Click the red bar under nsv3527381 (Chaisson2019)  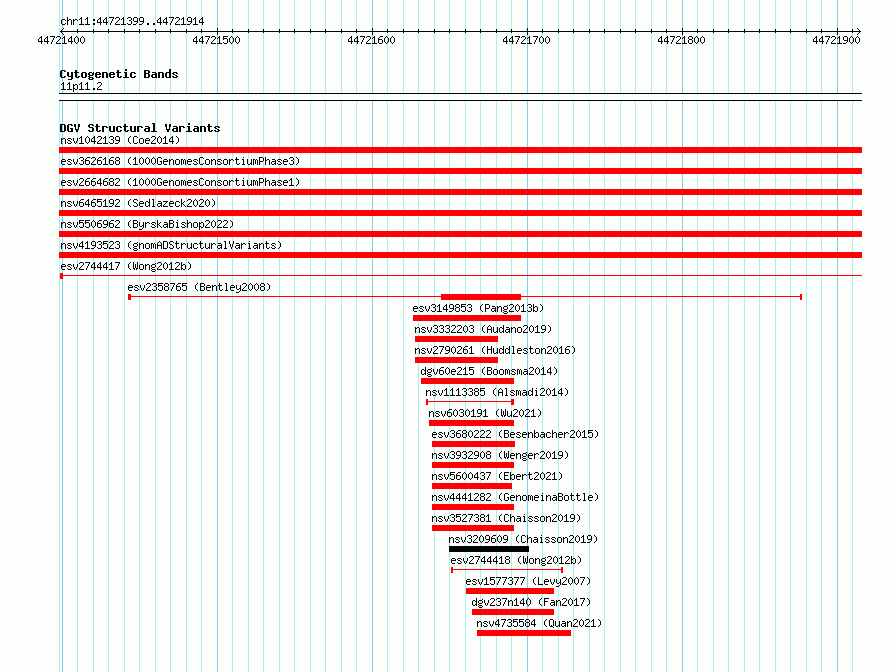473,528
